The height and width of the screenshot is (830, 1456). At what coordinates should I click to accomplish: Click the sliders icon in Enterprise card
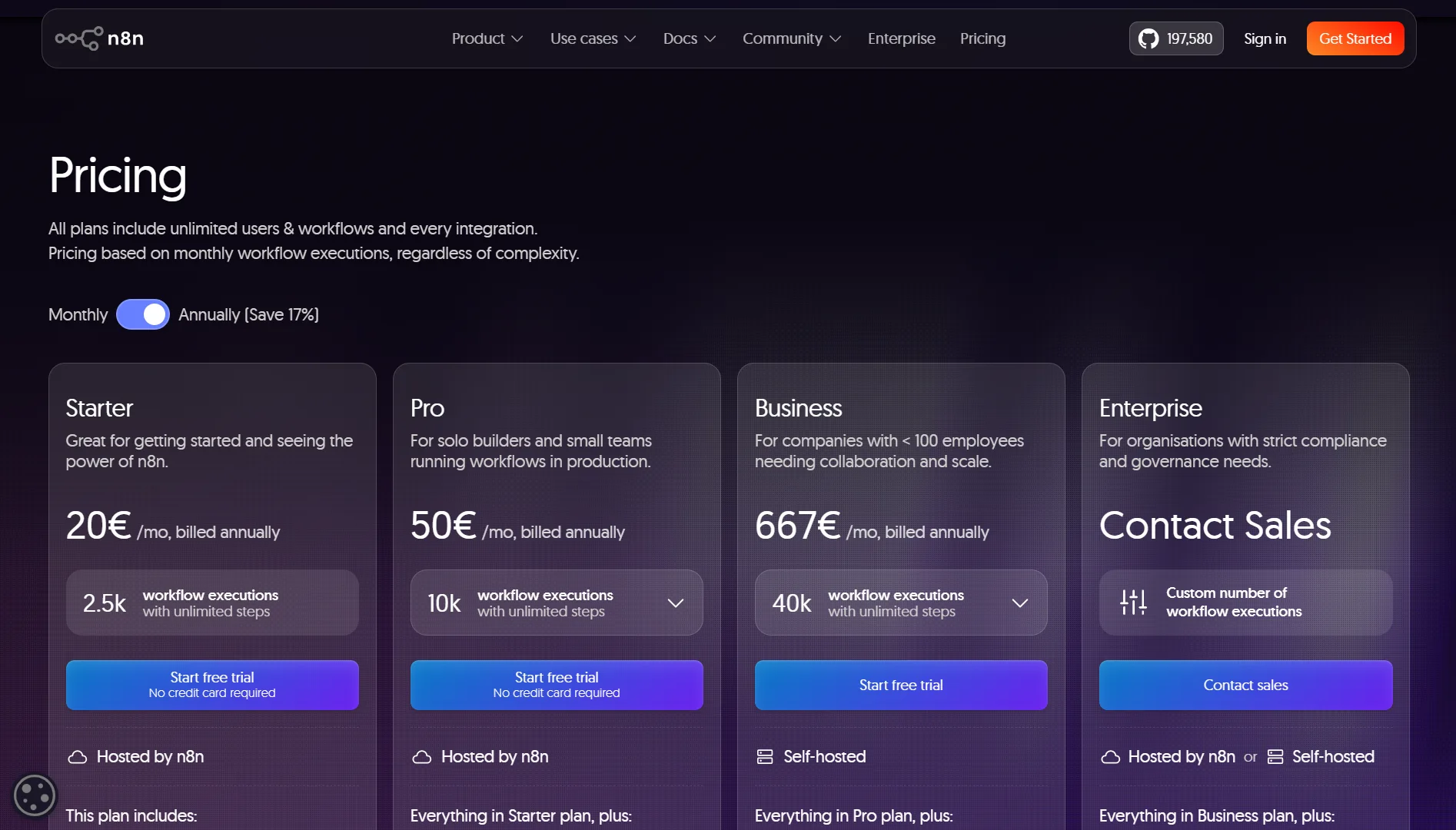[1133, 602]
